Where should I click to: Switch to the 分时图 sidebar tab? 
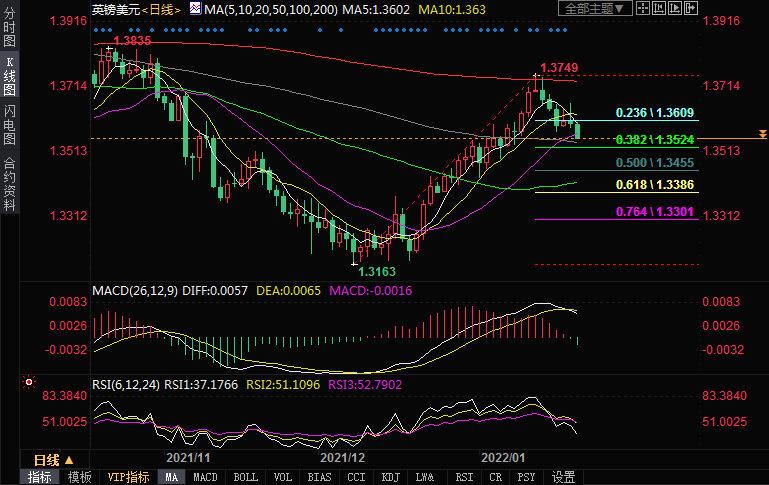point(9,27)
